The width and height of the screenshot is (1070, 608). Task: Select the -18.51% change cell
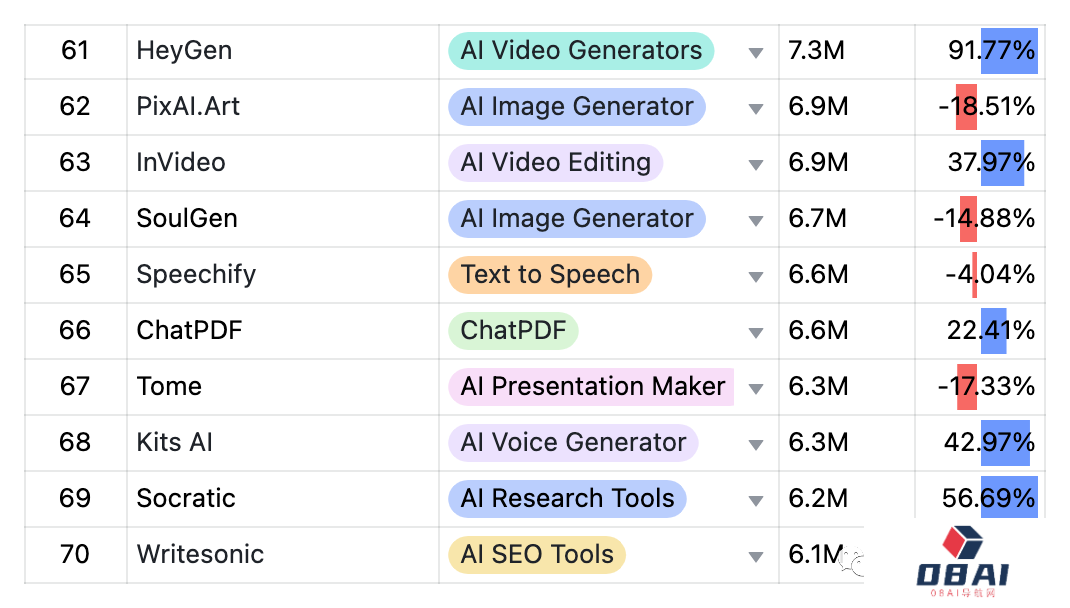[x=985, y=106]
